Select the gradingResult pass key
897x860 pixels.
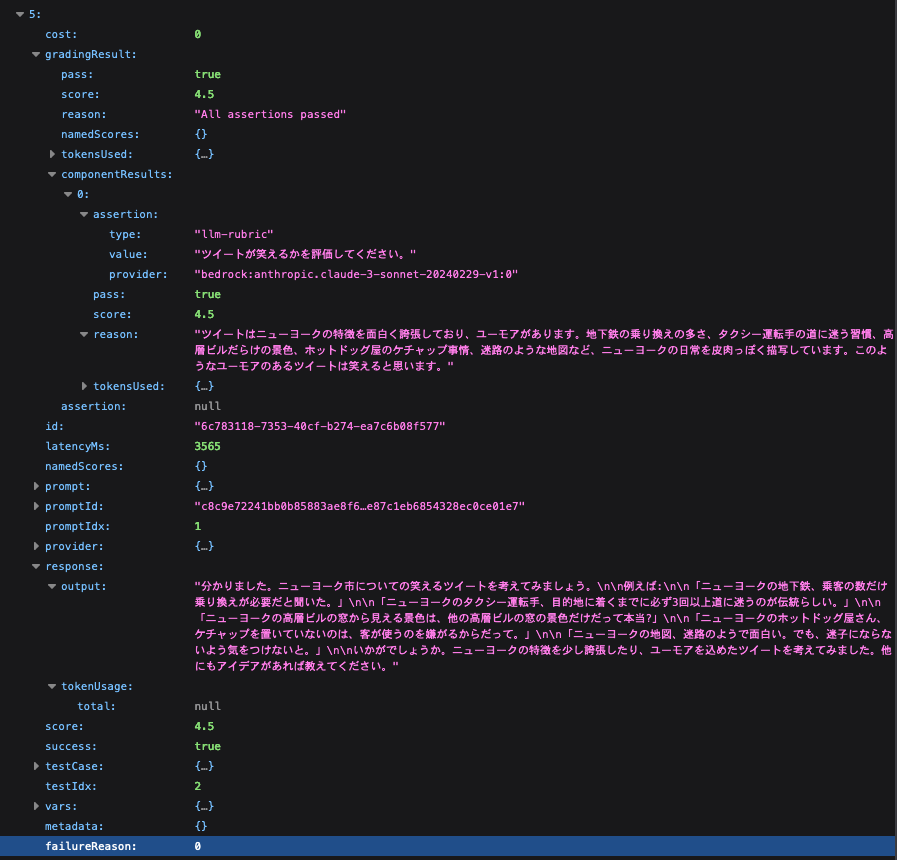(77, 74)
